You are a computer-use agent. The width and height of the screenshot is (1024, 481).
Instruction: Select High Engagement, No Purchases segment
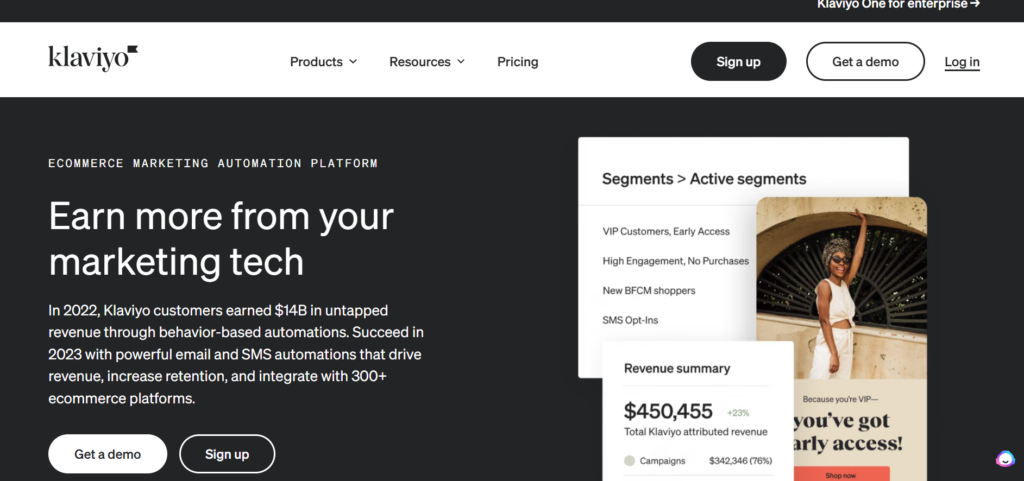(x=675, y=261)
